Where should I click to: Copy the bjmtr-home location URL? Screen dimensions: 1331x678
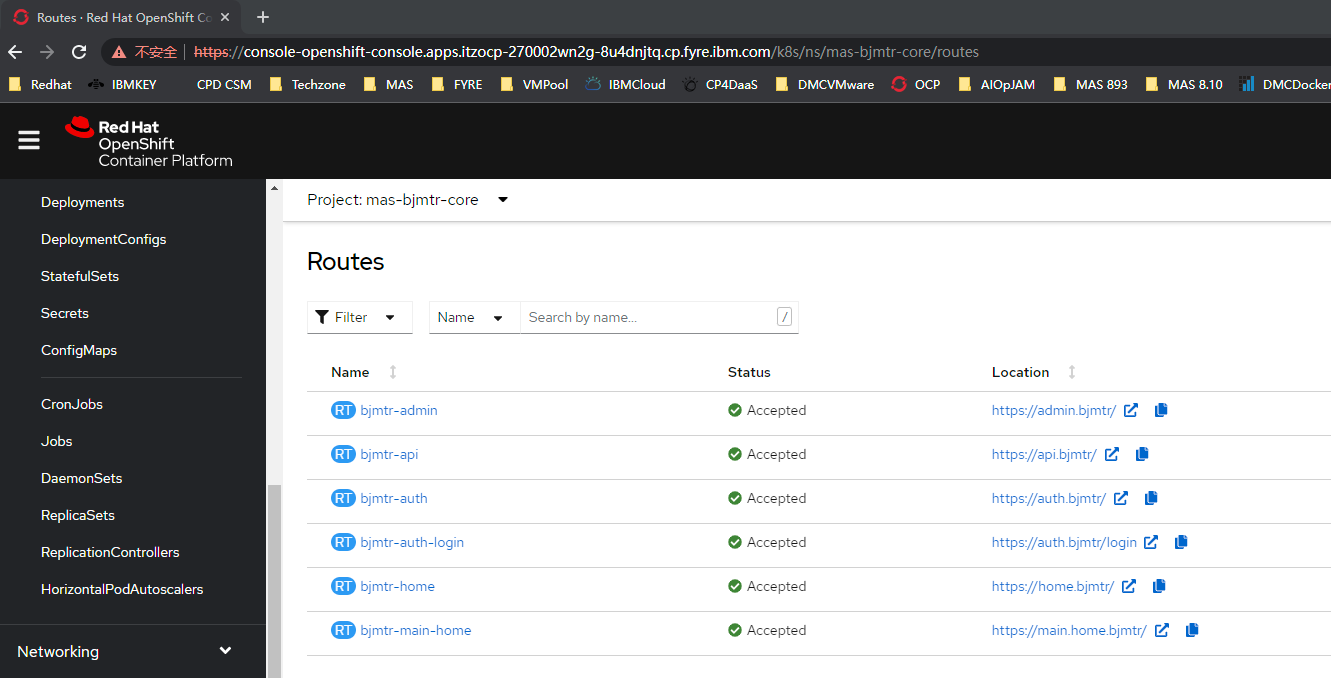(x=1158, y=585)
